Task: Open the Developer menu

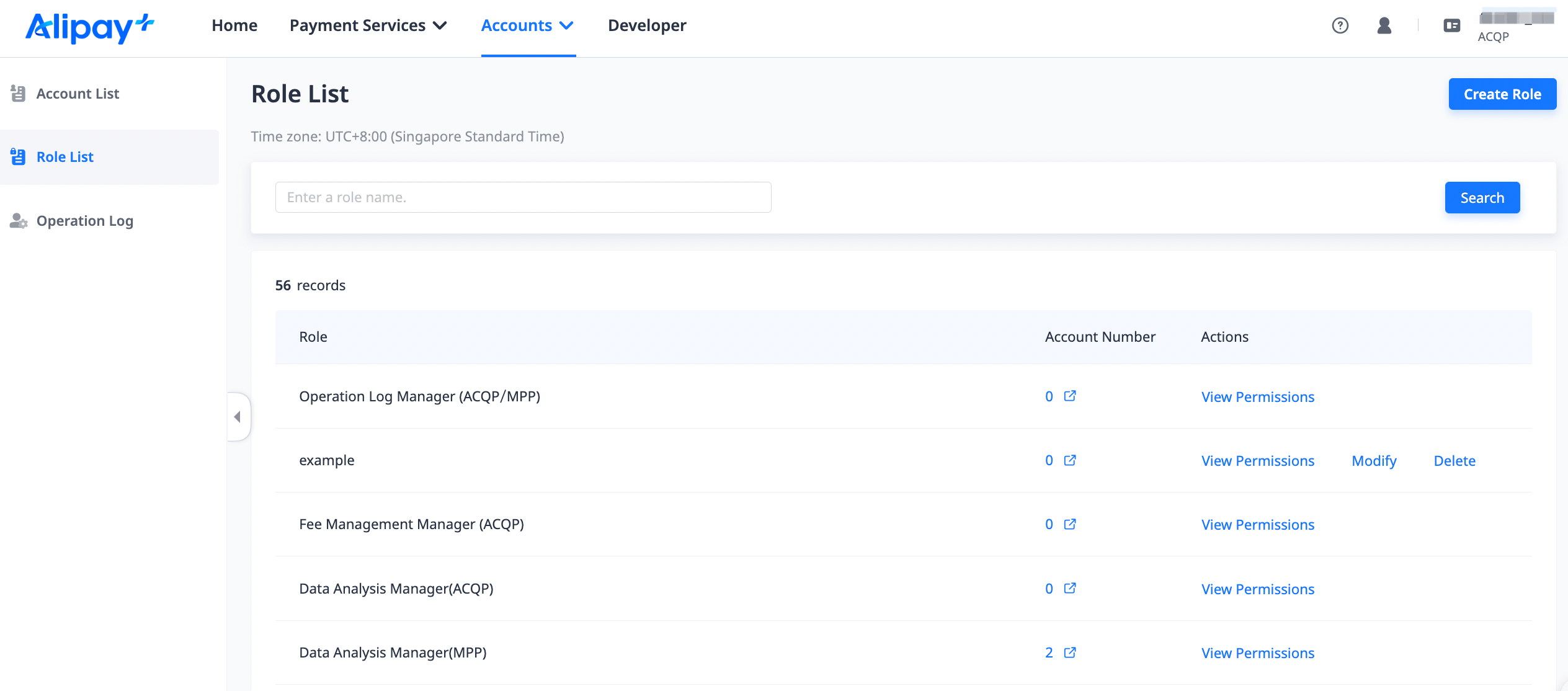Action: coord(647,25)
